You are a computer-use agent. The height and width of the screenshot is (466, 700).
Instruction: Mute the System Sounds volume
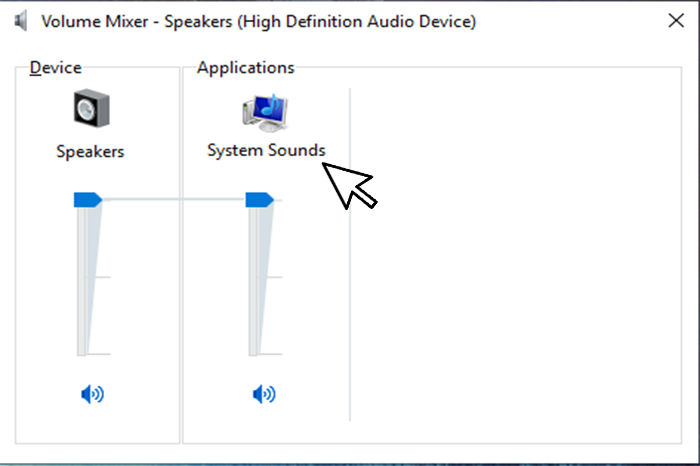pyautogui.click(x=264, y=394)
